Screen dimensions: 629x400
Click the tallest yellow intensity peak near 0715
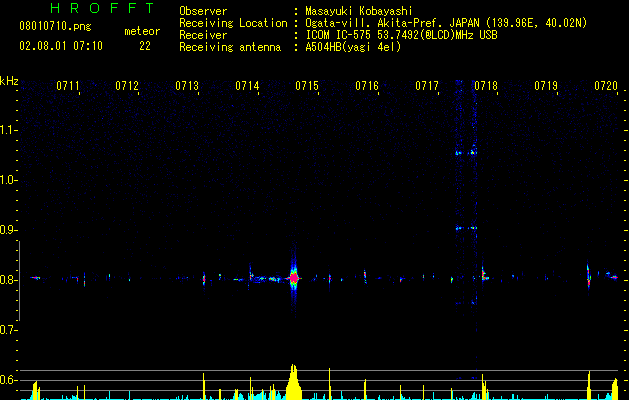click(x=294, y=382)
